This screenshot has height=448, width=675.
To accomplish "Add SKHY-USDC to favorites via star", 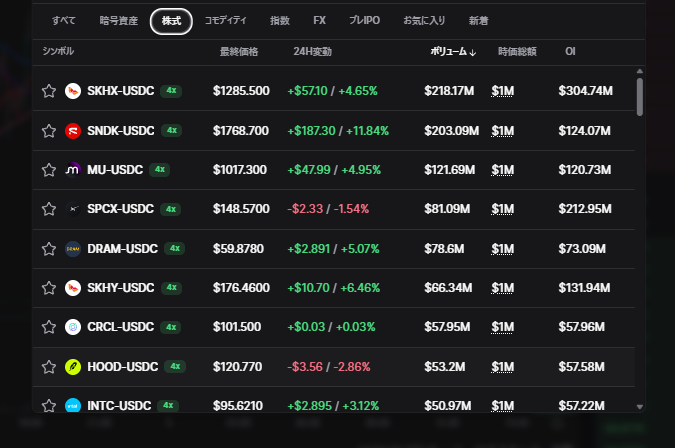I will [49, 288].
